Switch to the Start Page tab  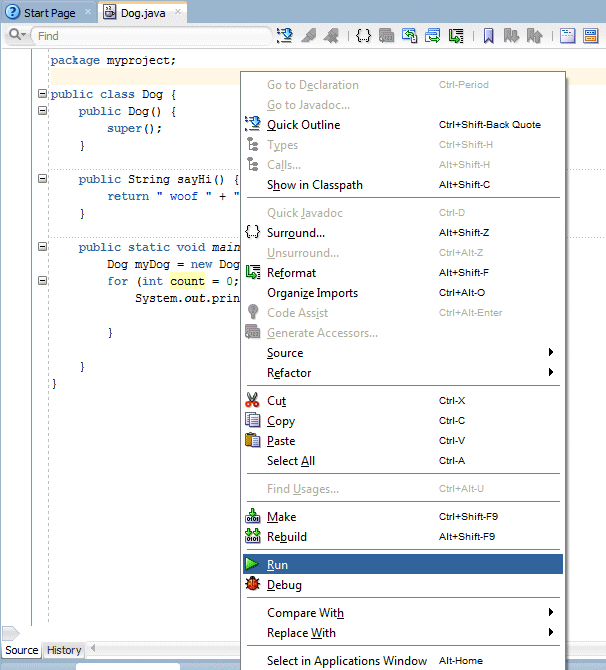[x=49, y=13]
